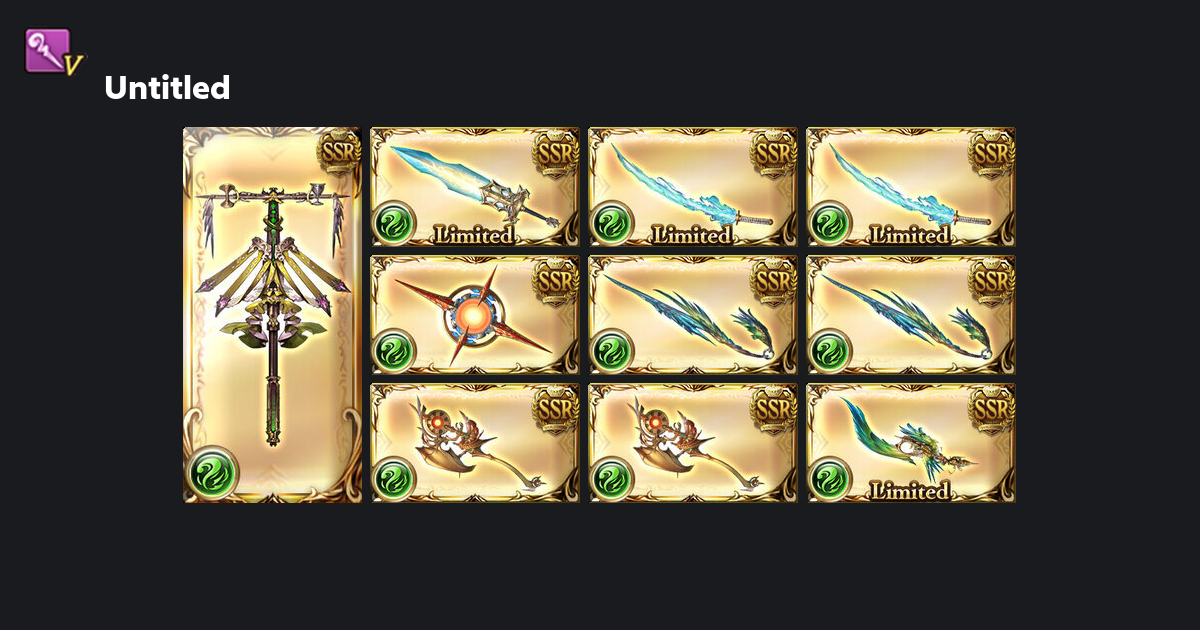
Task: Open the green feathered Limited blade card
Action: (x=911, y=443)
